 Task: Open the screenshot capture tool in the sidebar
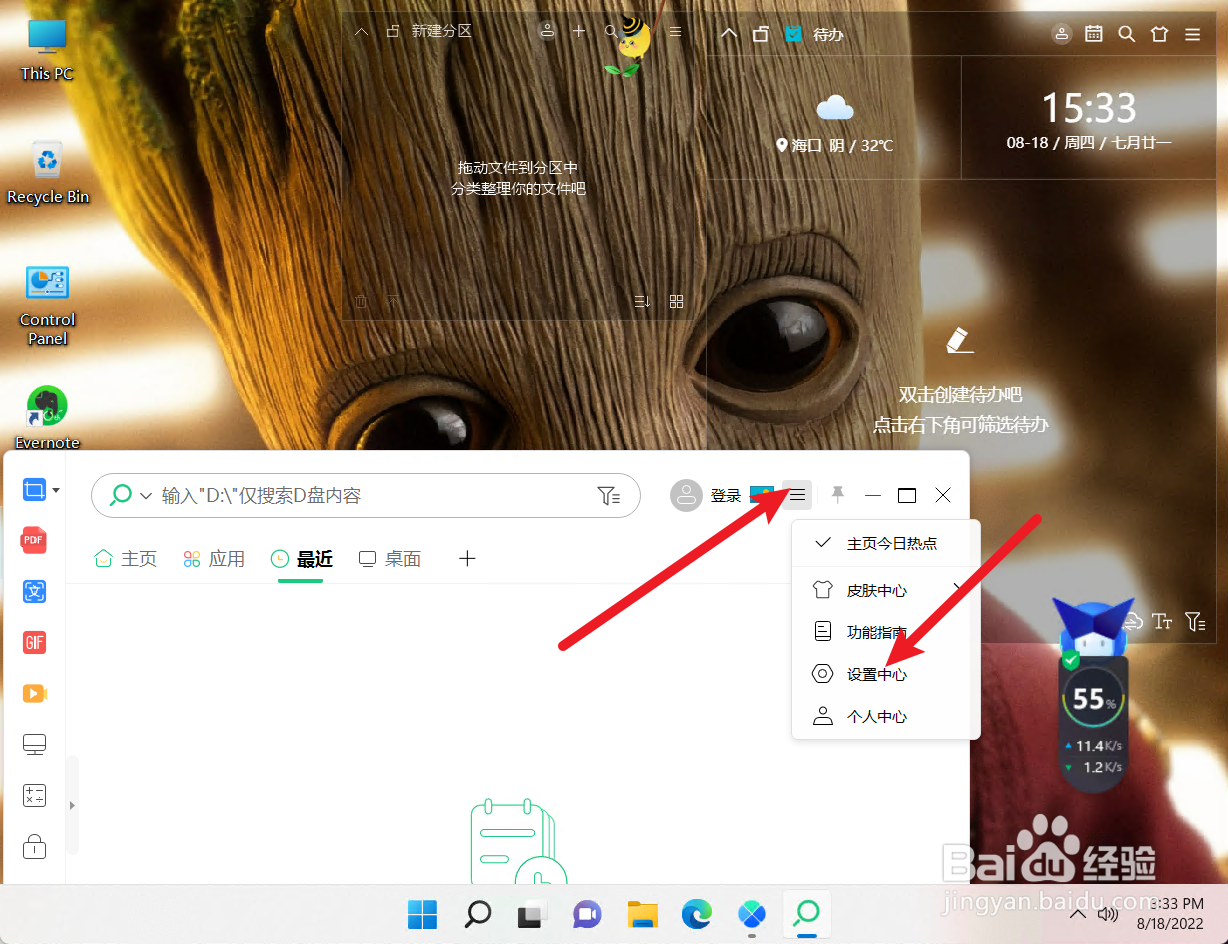point(34,490)
